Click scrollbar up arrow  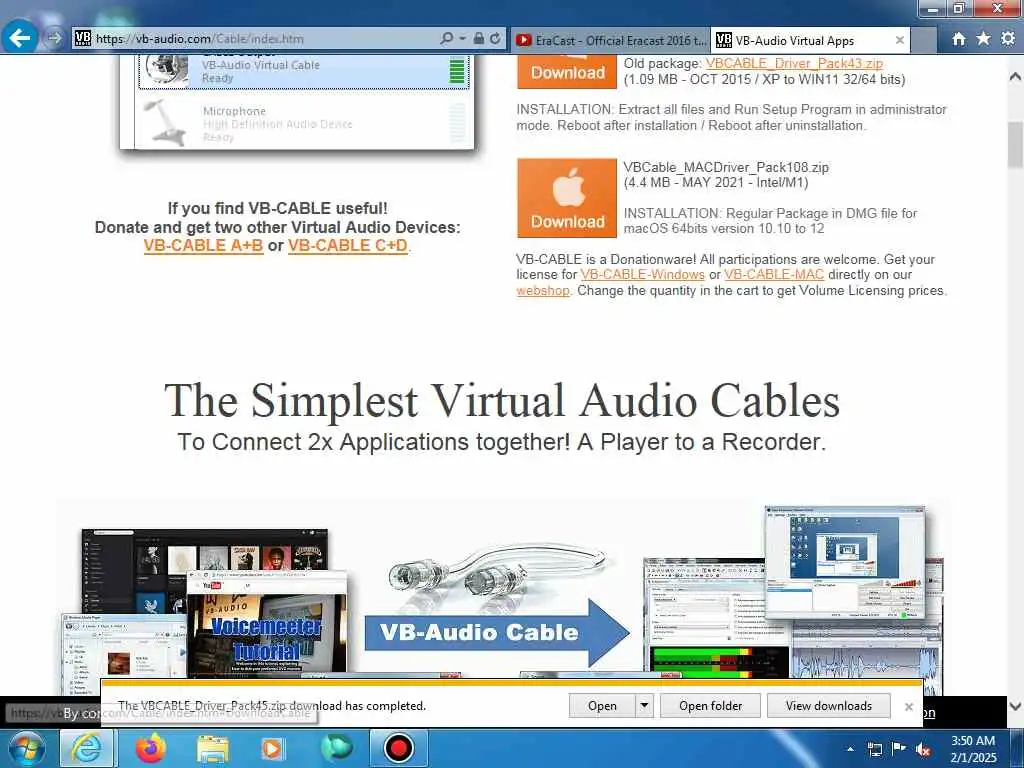(1016, 76)
